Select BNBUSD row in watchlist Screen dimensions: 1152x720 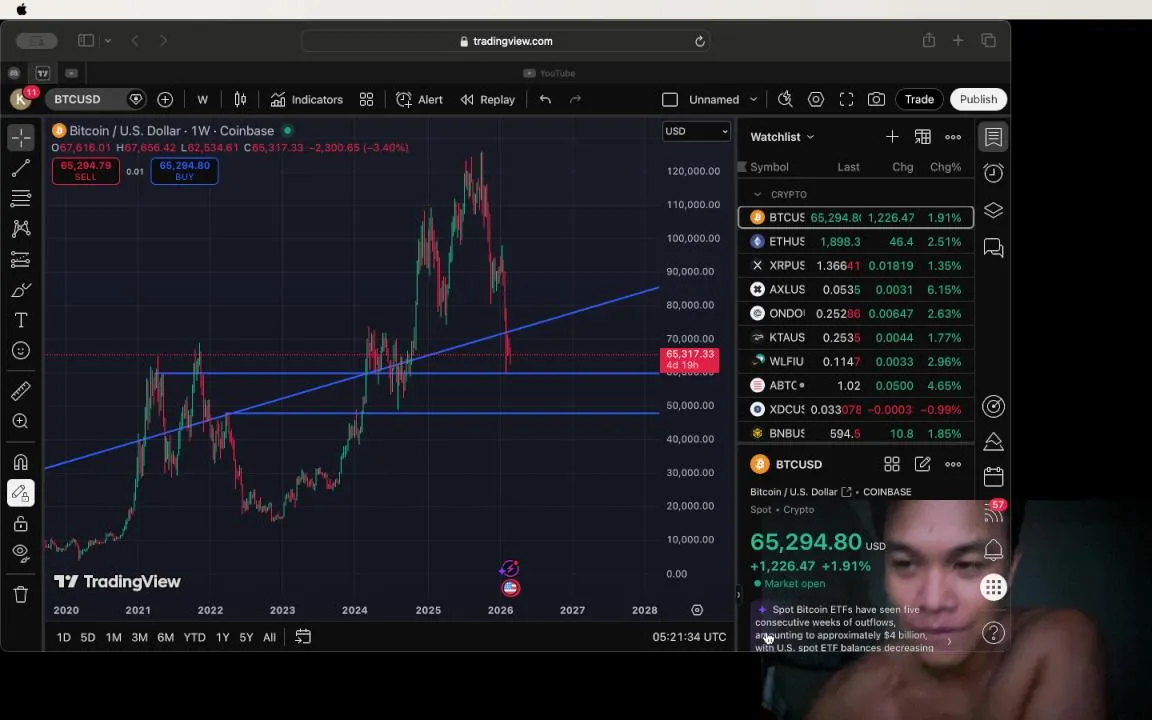point(856,433)
